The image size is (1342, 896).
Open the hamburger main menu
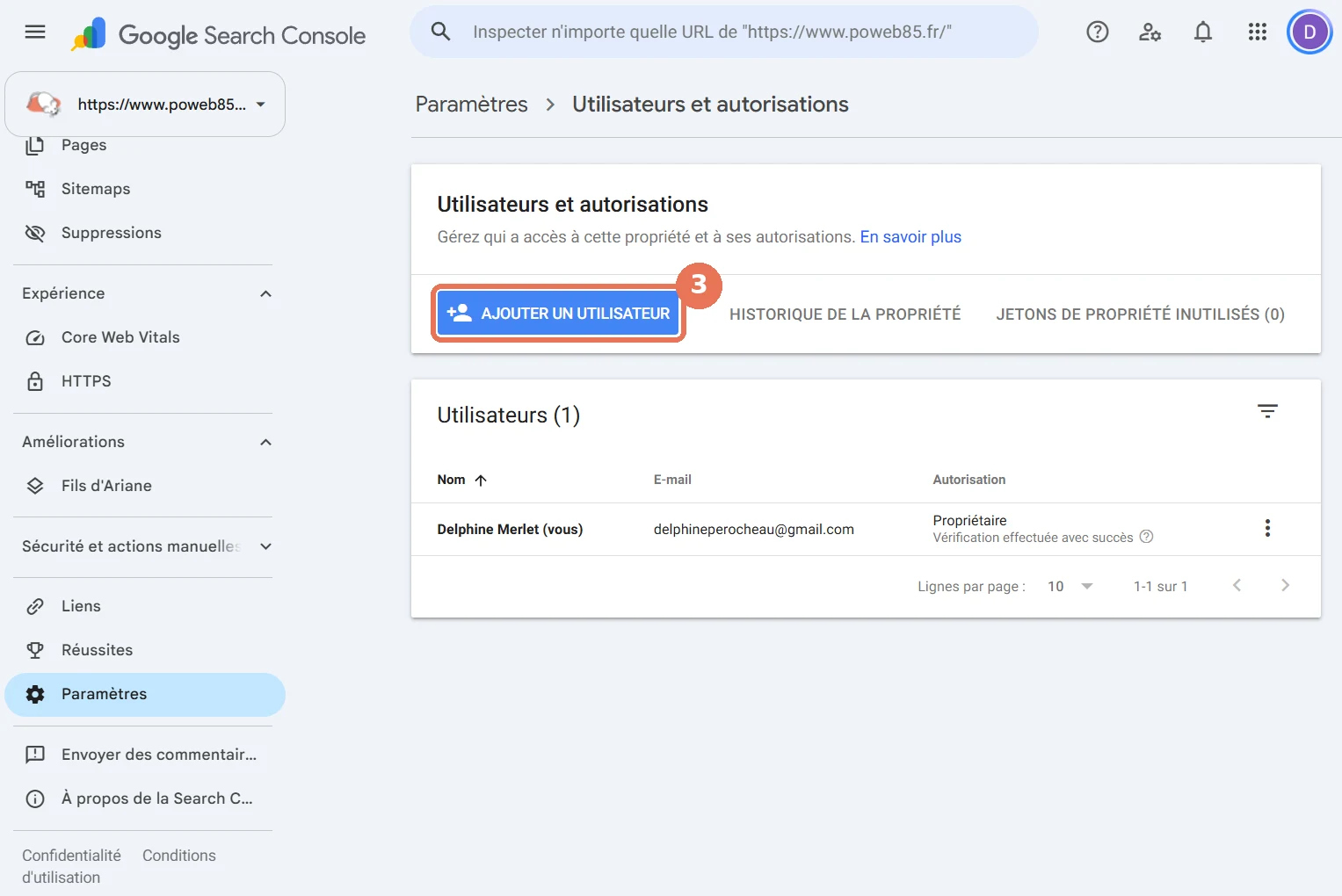[x=35, y=33]
